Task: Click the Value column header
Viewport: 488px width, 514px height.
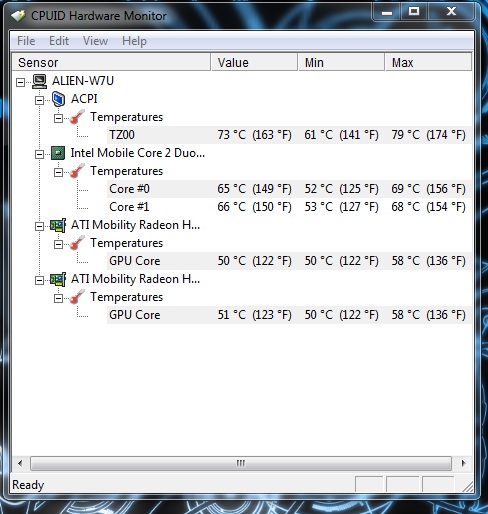Action: pos(254,62)
